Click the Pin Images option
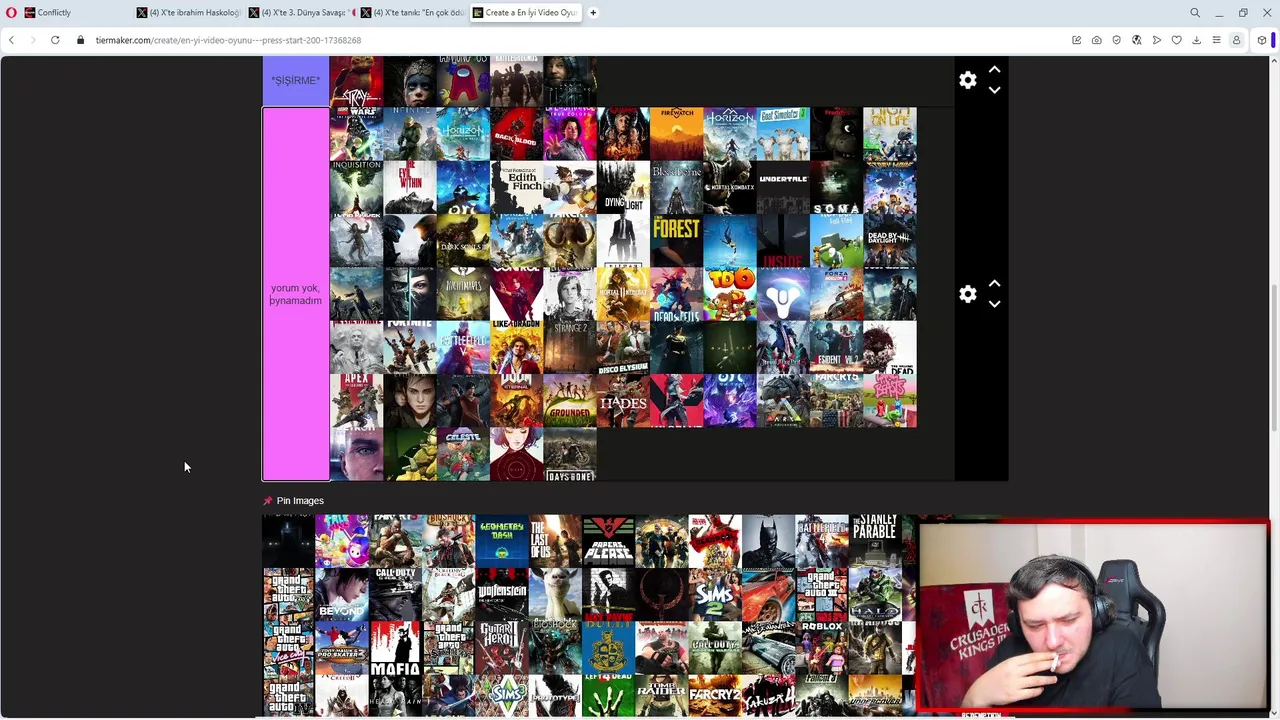Screen dimensions: 1280x720 coord(293,500)
